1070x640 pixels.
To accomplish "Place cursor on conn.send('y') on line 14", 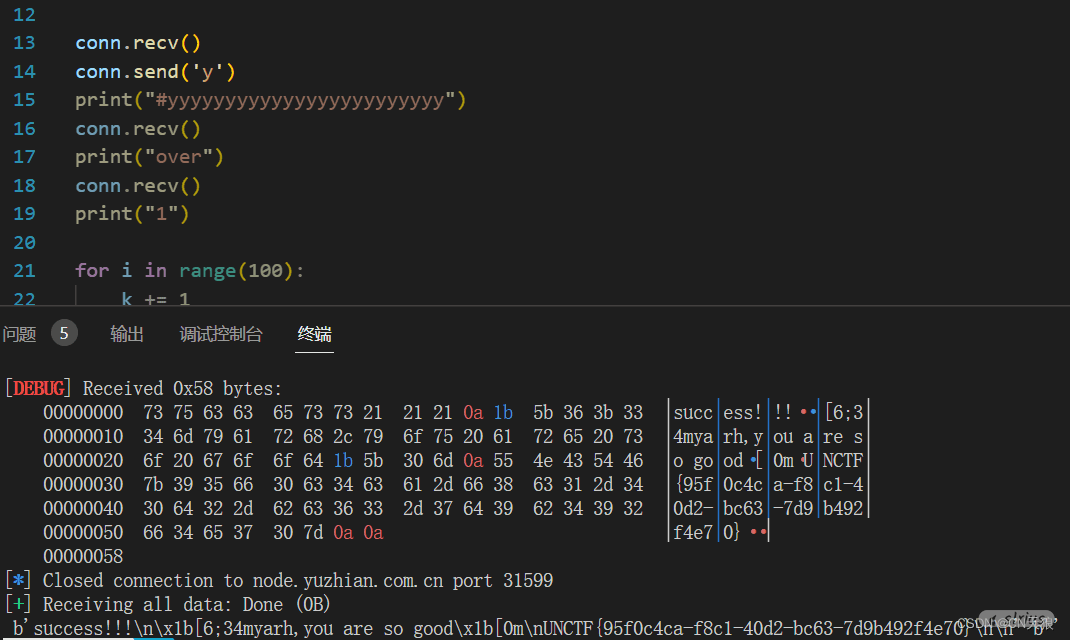I will click(x=155, y=71).
